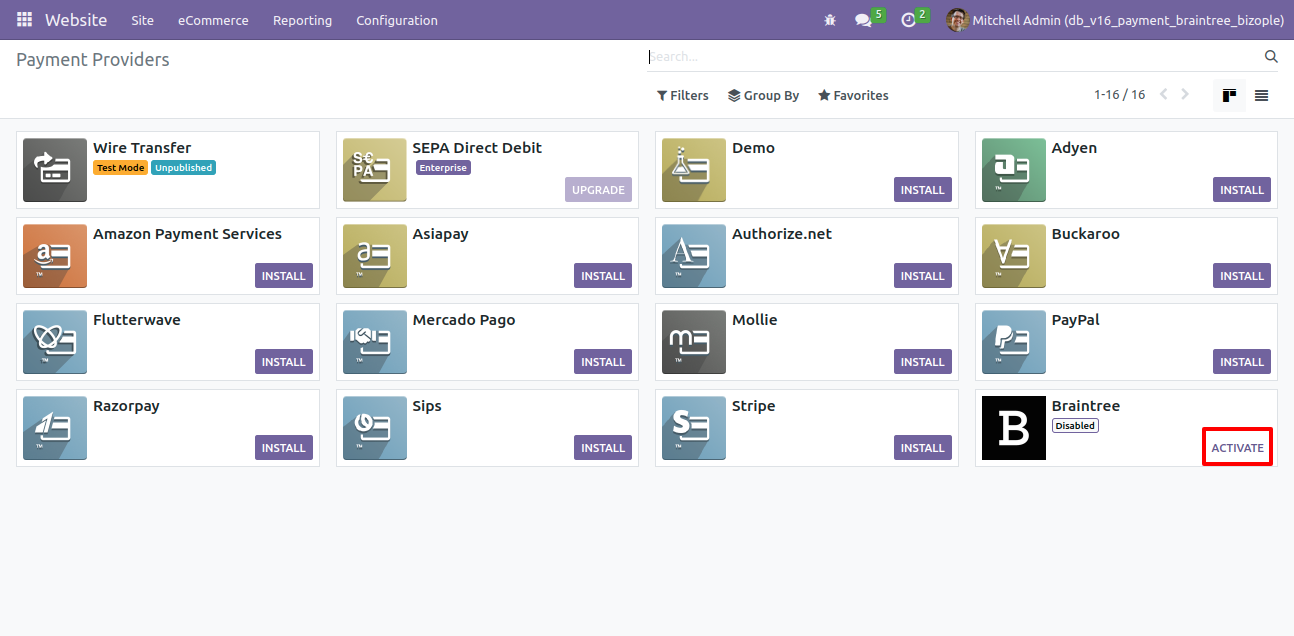Click the Unpublished badge on Wire Transfer
The width and height of the screenshot is (1294, 636).
pyautogui.click(x=184, y=168)
